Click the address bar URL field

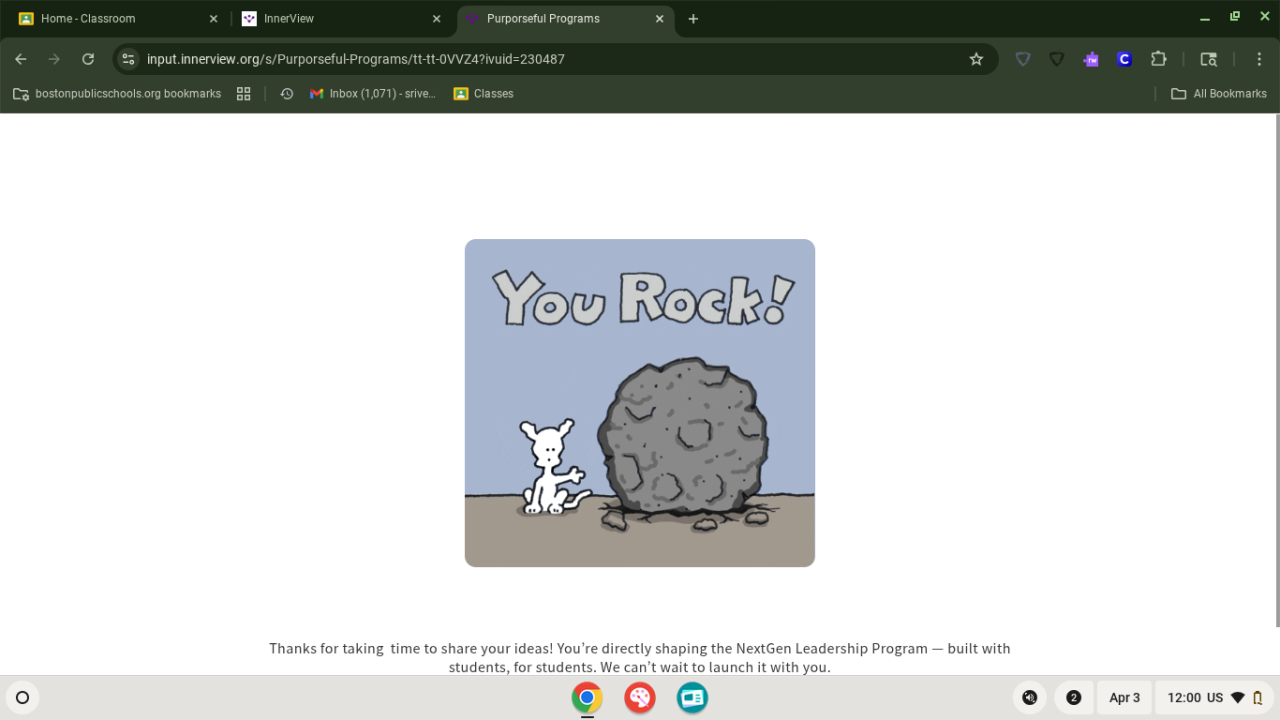coord(555,59)
